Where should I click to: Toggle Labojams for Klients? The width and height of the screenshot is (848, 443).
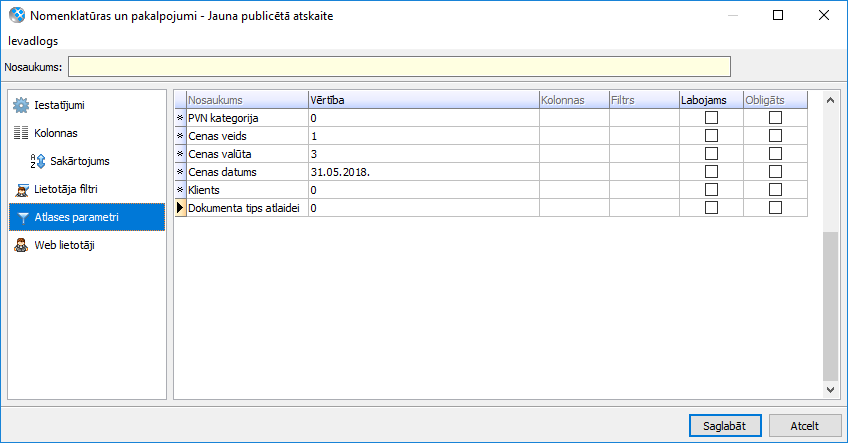[x=711, y=189]
